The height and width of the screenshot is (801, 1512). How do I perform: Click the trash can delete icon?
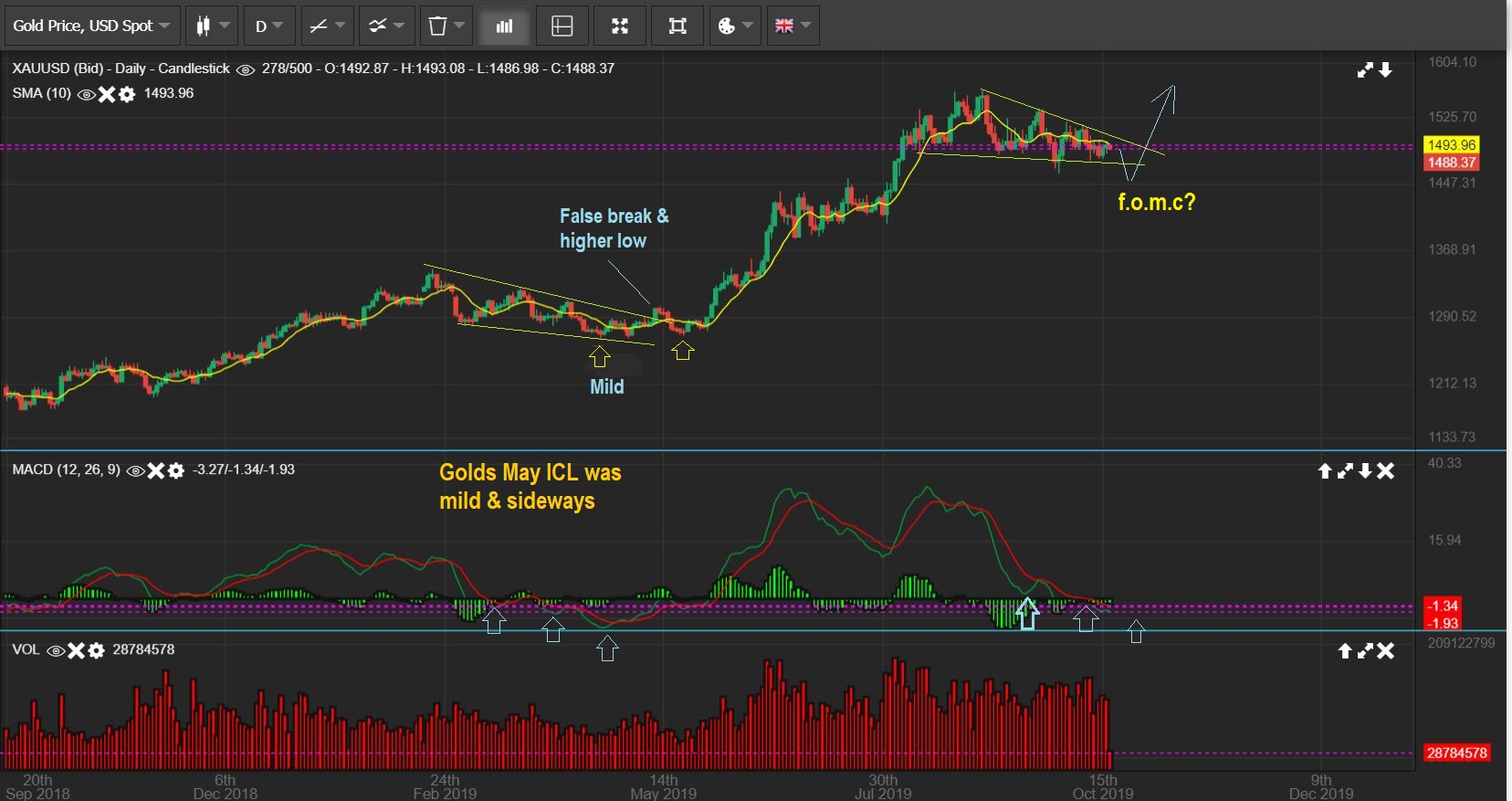click(x=446, y=26)
